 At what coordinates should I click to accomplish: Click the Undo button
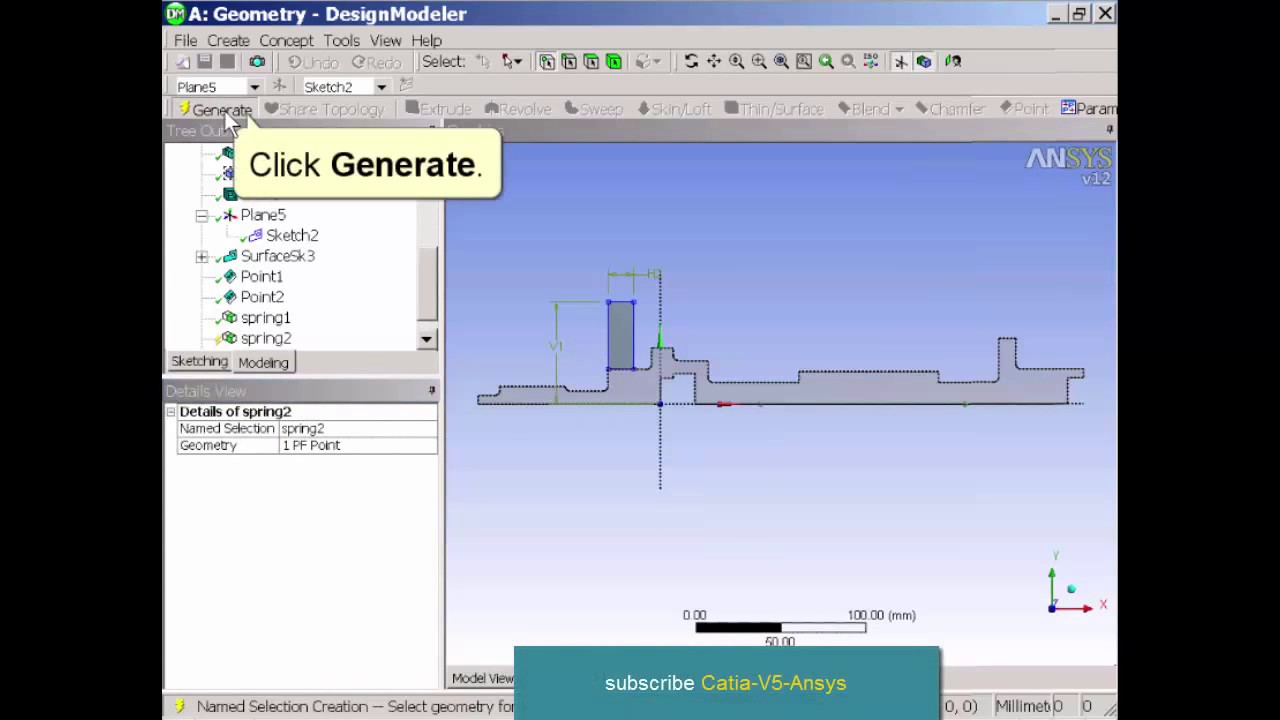coord(312,62)
